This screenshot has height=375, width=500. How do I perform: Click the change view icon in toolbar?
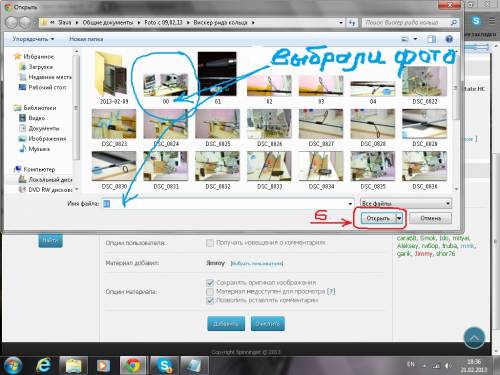(405, 39)
